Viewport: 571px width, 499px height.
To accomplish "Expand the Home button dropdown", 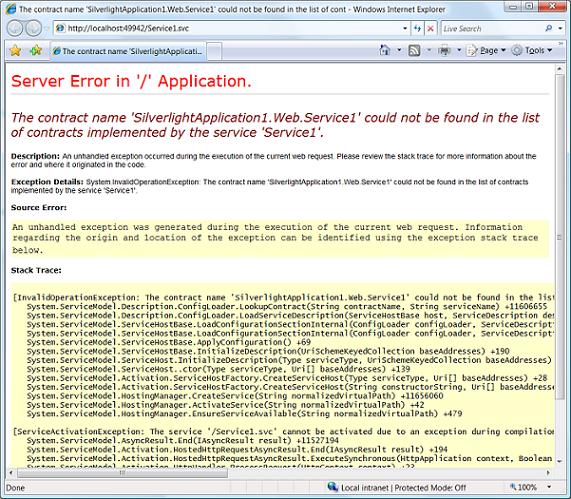I will pyautogui.click(x=399, y=50).
